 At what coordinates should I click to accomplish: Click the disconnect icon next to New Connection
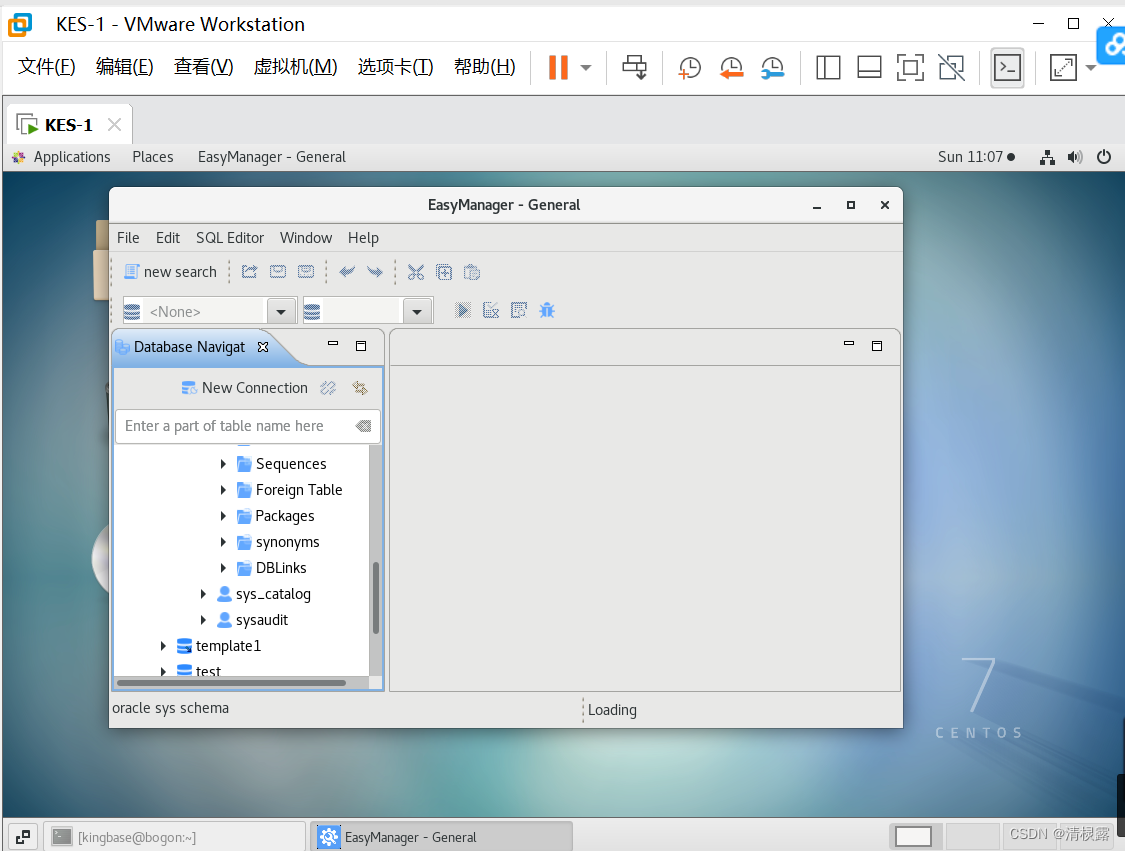click(328, 388)
